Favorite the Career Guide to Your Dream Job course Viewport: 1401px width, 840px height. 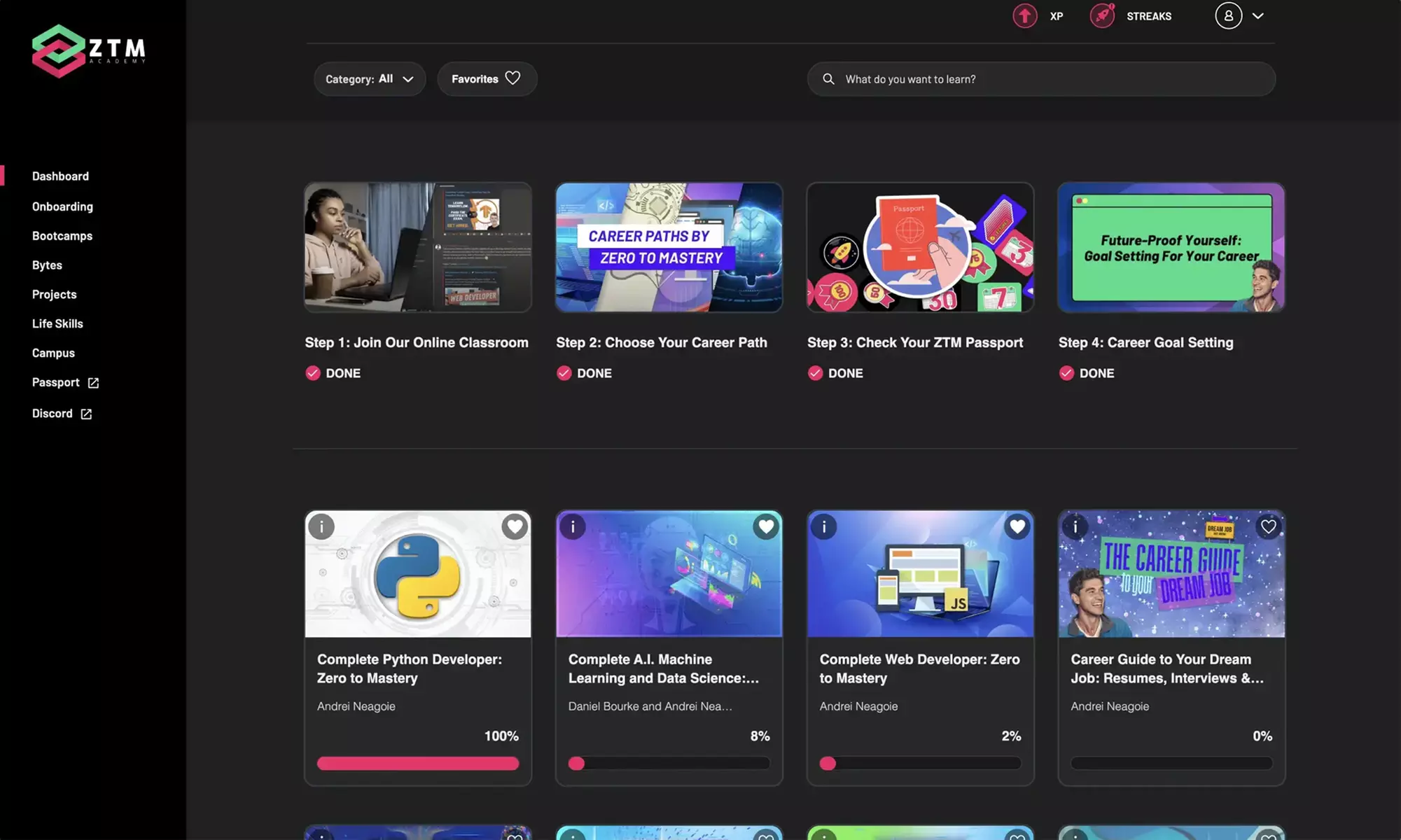click(1269, 526)
